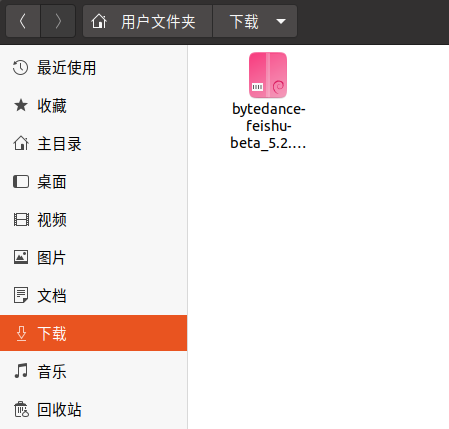This screenshot has width=449, height=429.
Task: Open the 用户文件夹 path segment
Action: click(147, 21)
